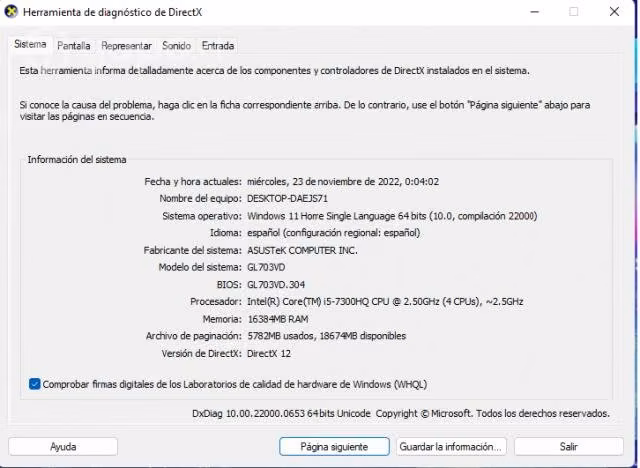The image size is (640, 468).
Task: Click the Sistema operativo label
Action: (202, 216)
